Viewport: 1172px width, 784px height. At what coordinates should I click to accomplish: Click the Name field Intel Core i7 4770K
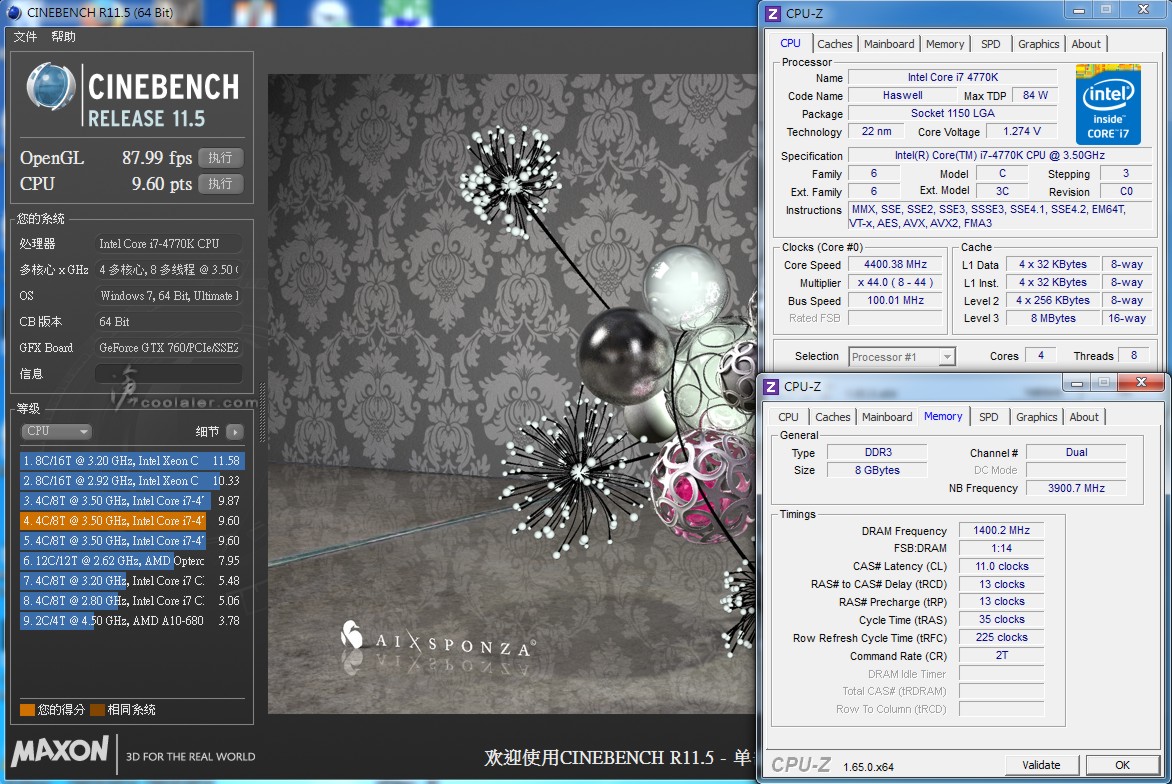pyautogui.click(x=953, y=77)
